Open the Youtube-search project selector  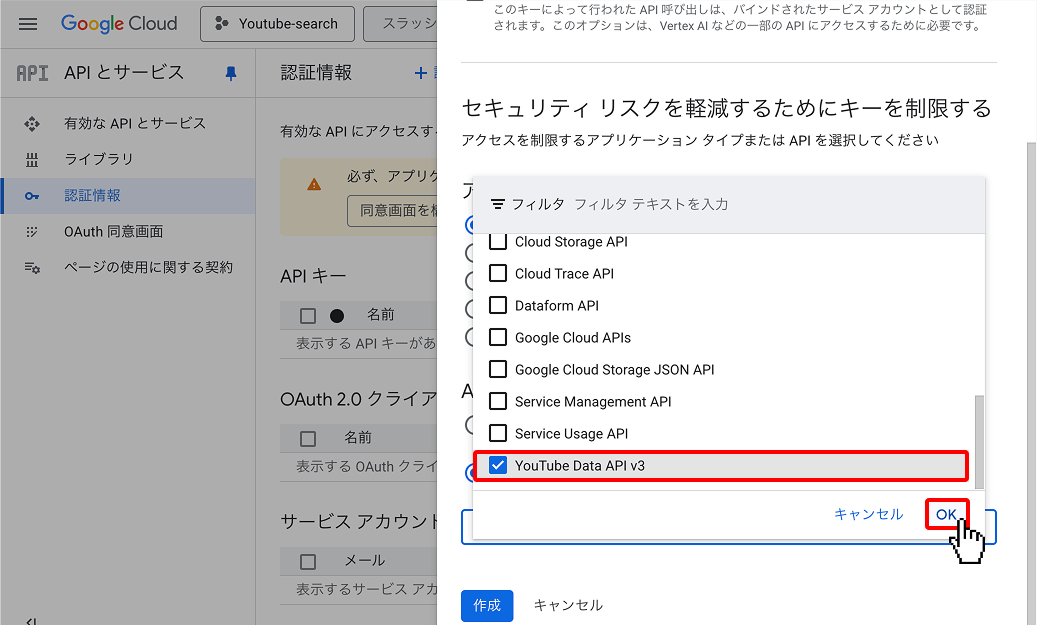(277, 24)
